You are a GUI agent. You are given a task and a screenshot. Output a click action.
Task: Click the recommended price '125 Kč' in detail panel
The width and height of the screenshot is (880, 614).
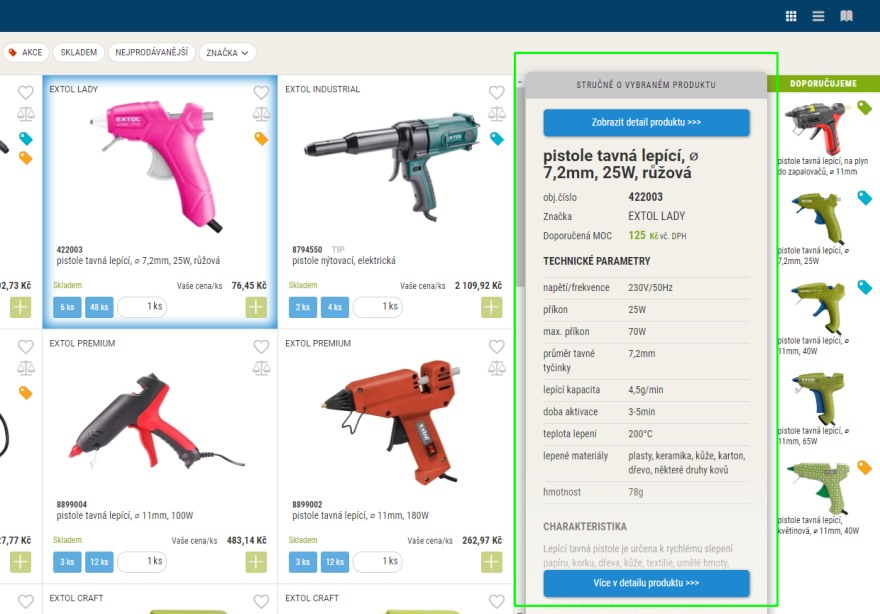pos(643,236)
